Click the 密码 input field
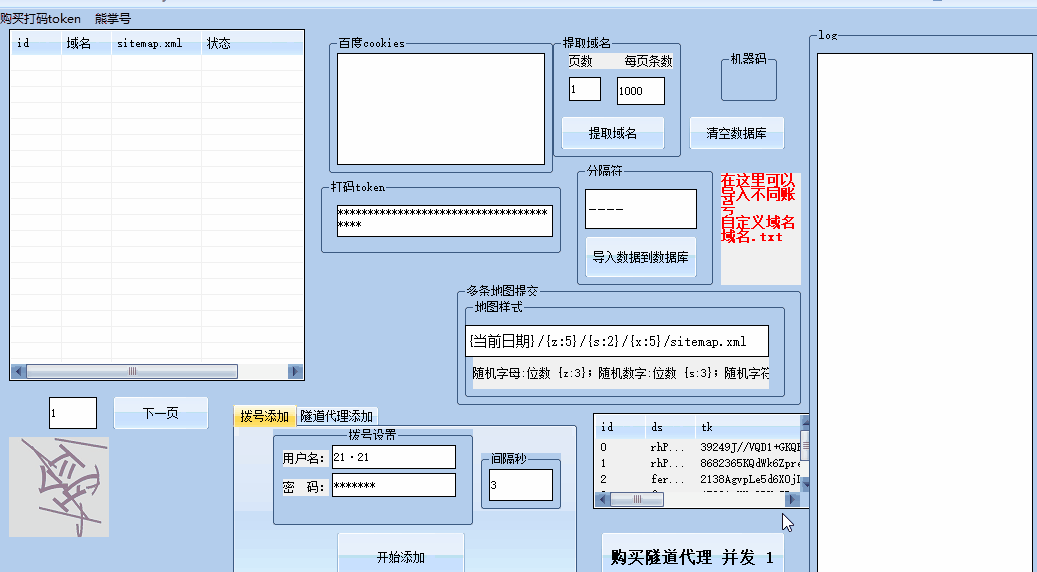 (394, 485)
